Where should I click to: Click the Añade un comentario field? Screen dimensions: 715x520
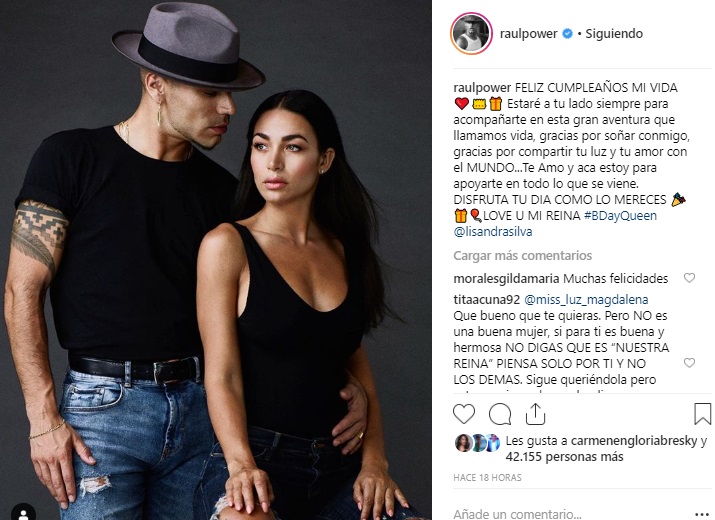(570, 515)
